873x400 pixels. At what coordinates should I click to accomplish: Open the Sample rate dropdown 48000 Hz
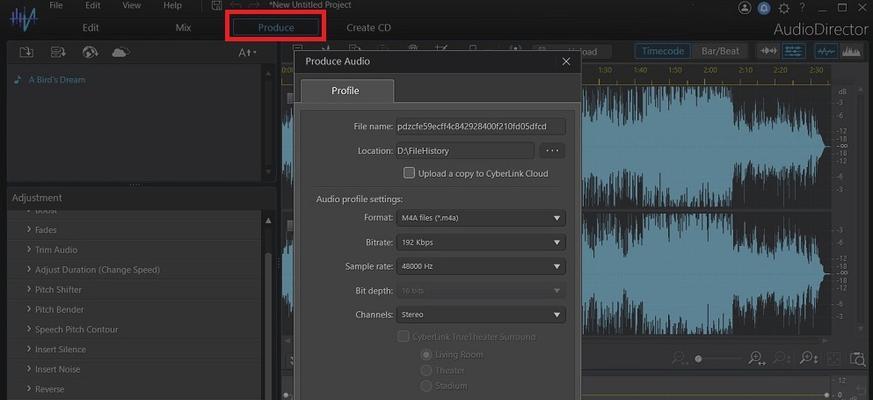coord(480,266)
